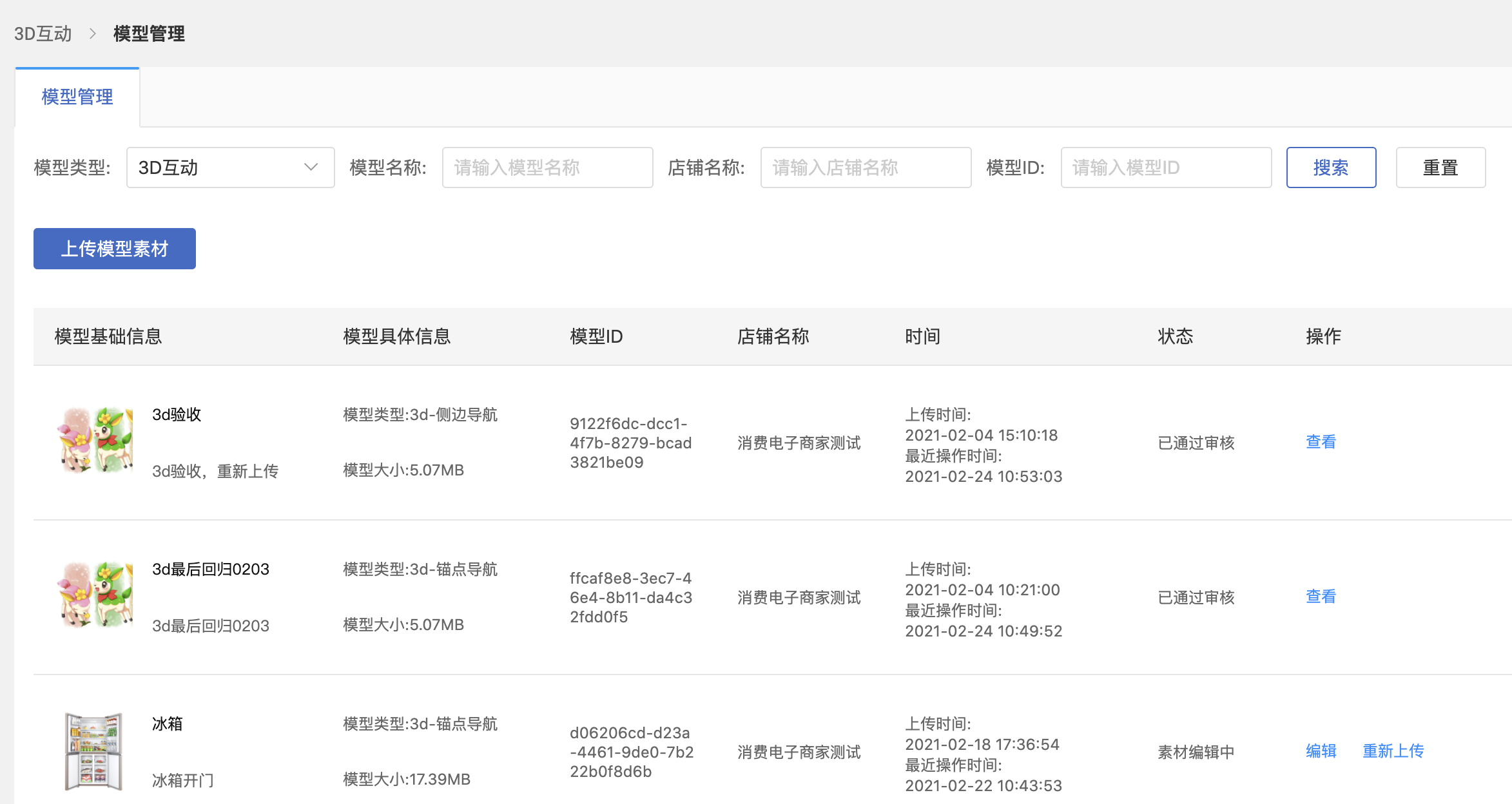Click 查看 for 3d验收 model
1512x804 pixels.
[1321, 442]
